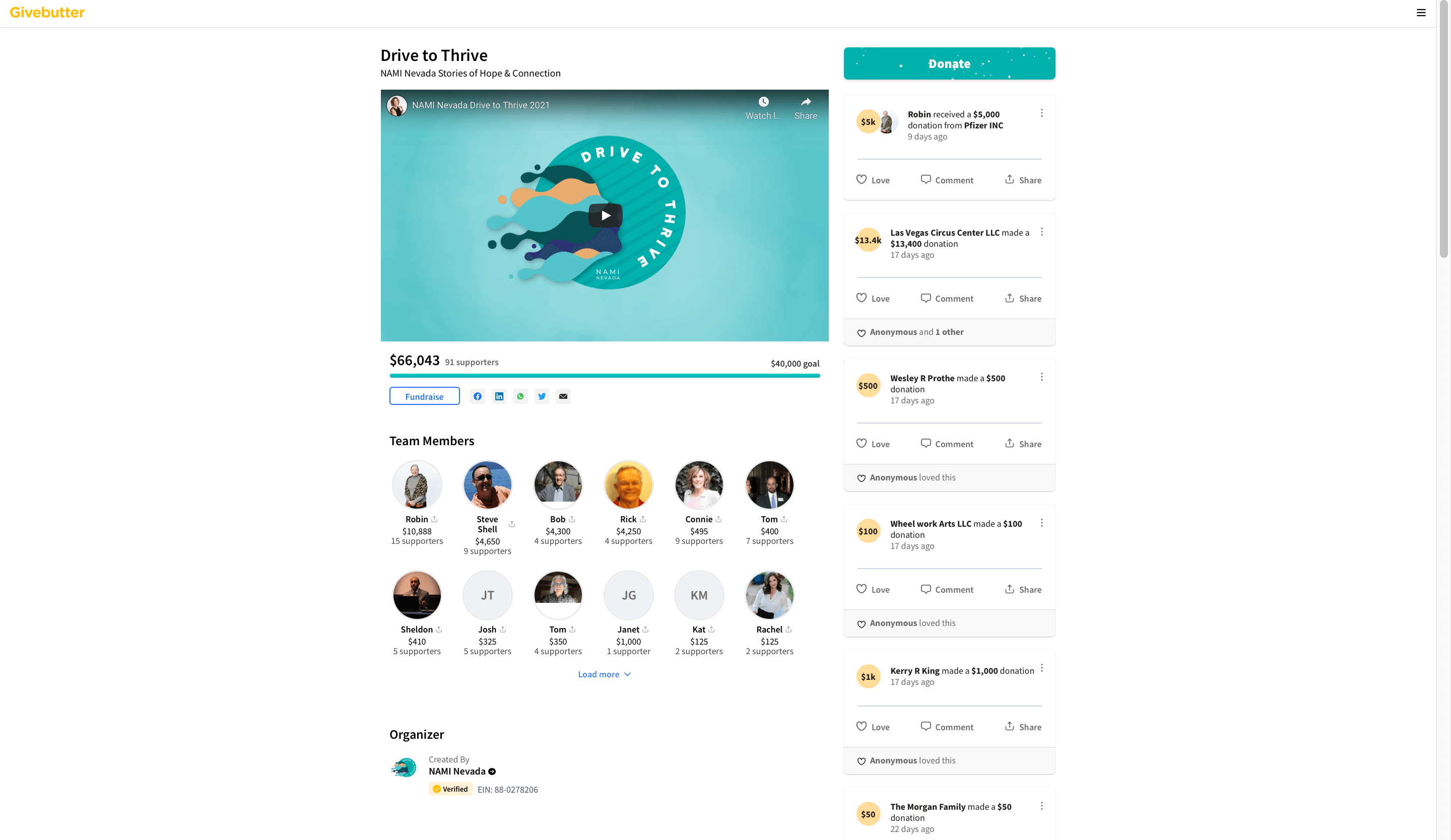This screenshot has width=1451, height=840.
Task: Click the email share icon
Action: 563,396
